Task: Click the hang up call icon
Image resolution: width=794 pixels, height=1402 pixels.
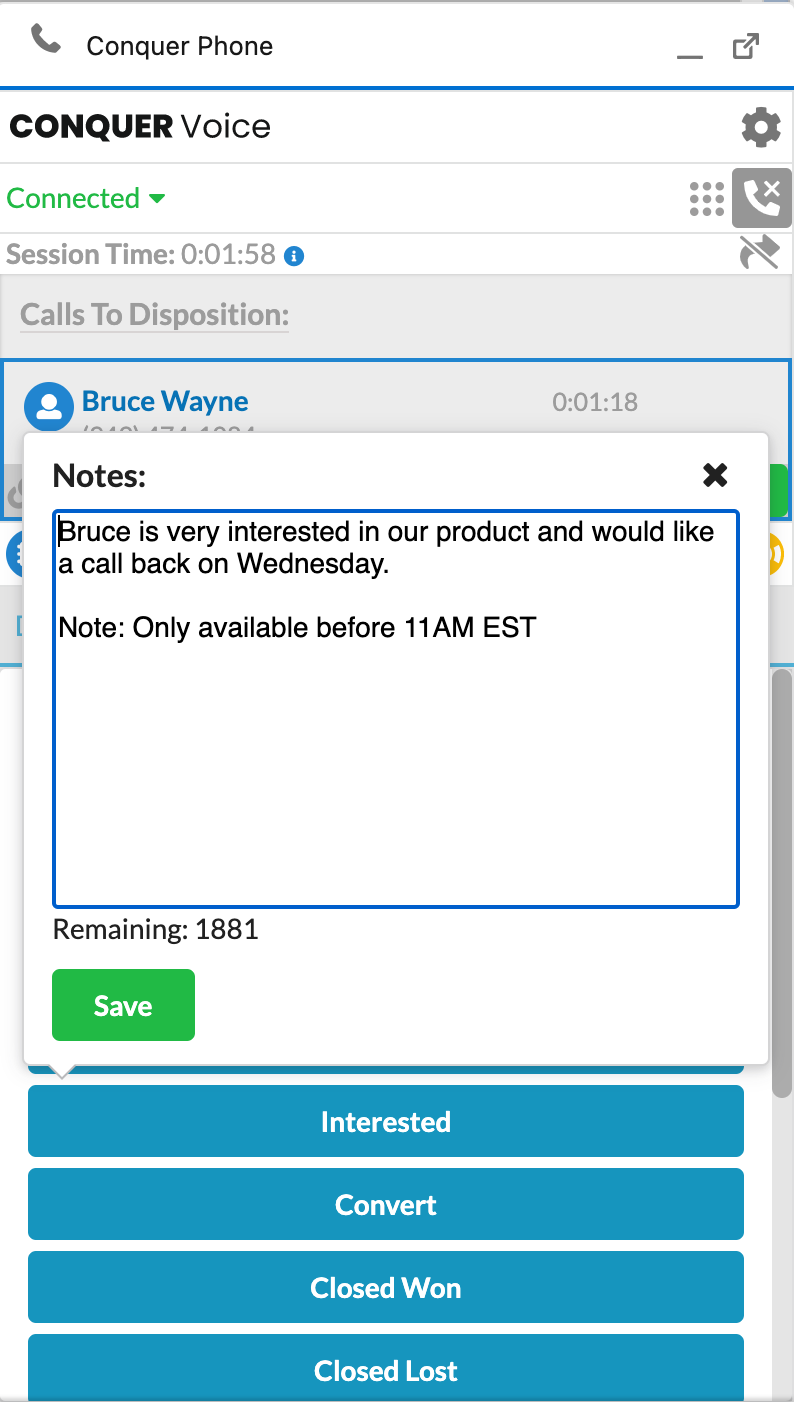Action: (x=762, y=198)
